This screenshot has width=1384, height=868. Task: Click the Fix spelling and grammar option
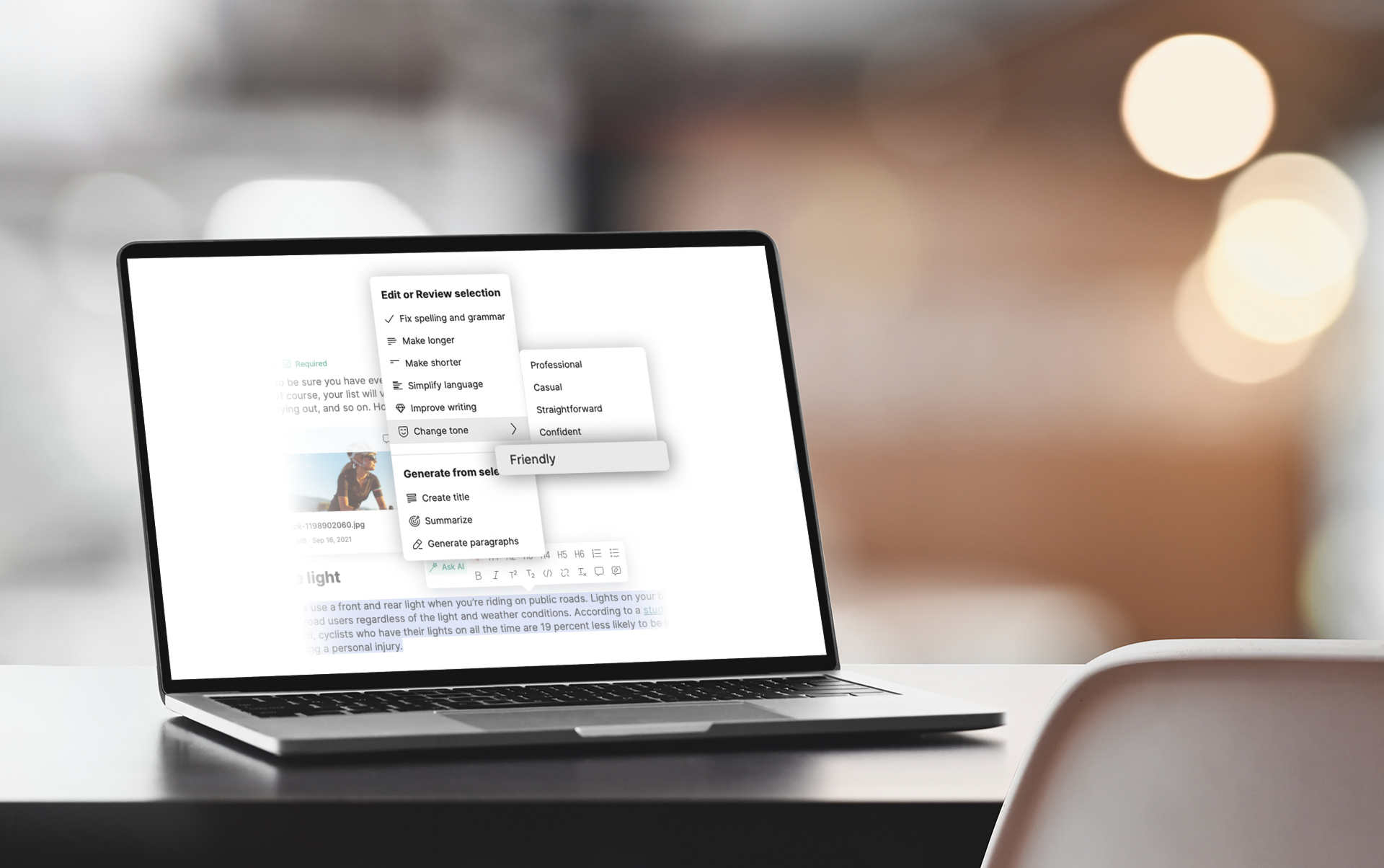point(451,317)
